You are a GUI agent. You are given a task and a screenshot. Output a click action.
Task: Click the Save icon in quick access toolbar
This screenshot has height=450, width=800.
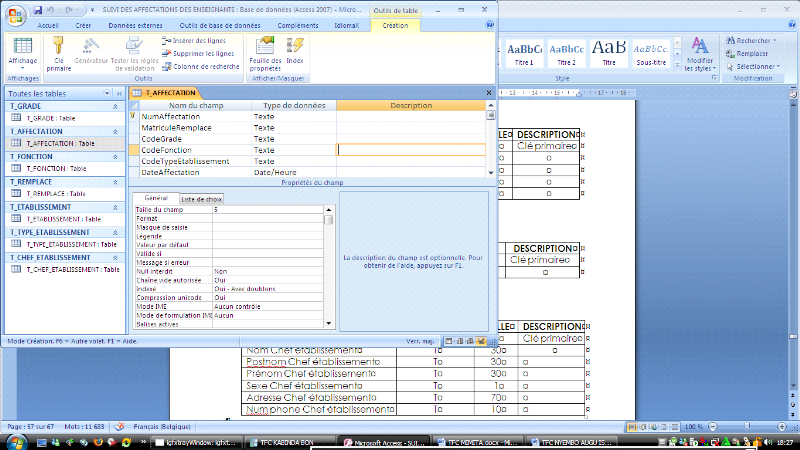[40, 8]
